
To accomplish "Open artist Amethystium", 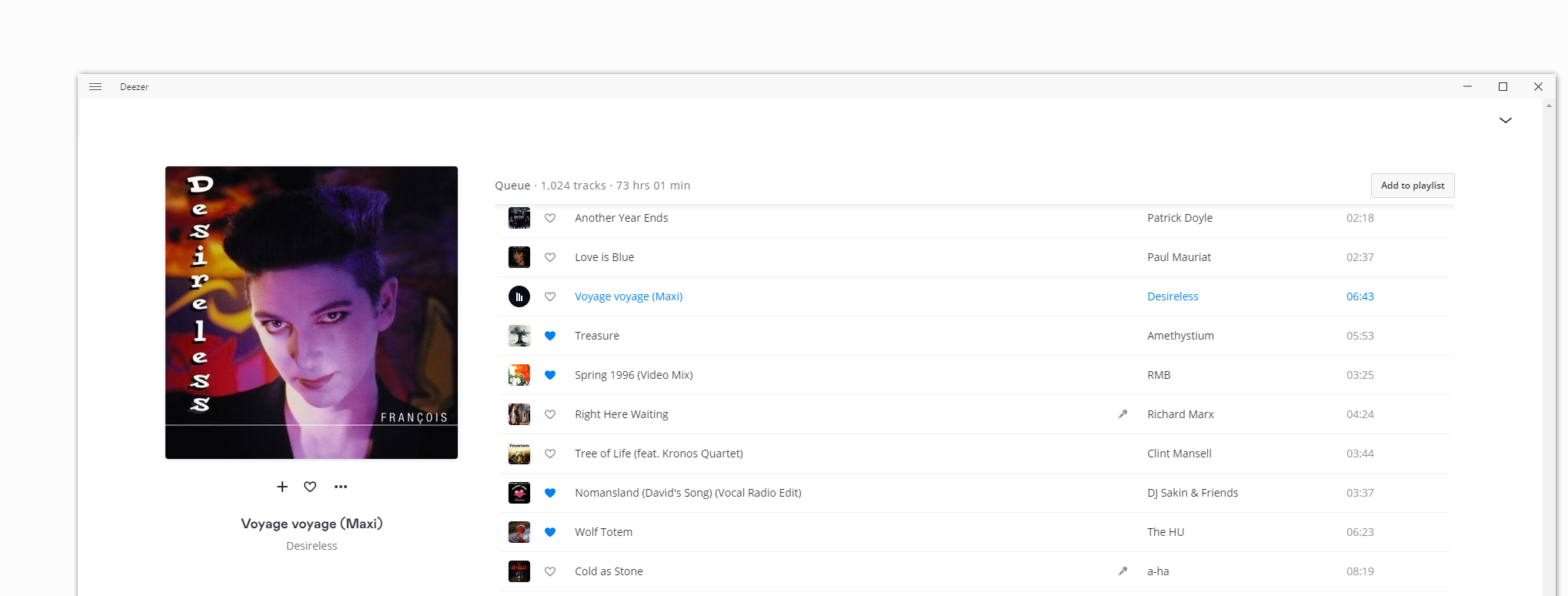I will (x=1180, y=336).
